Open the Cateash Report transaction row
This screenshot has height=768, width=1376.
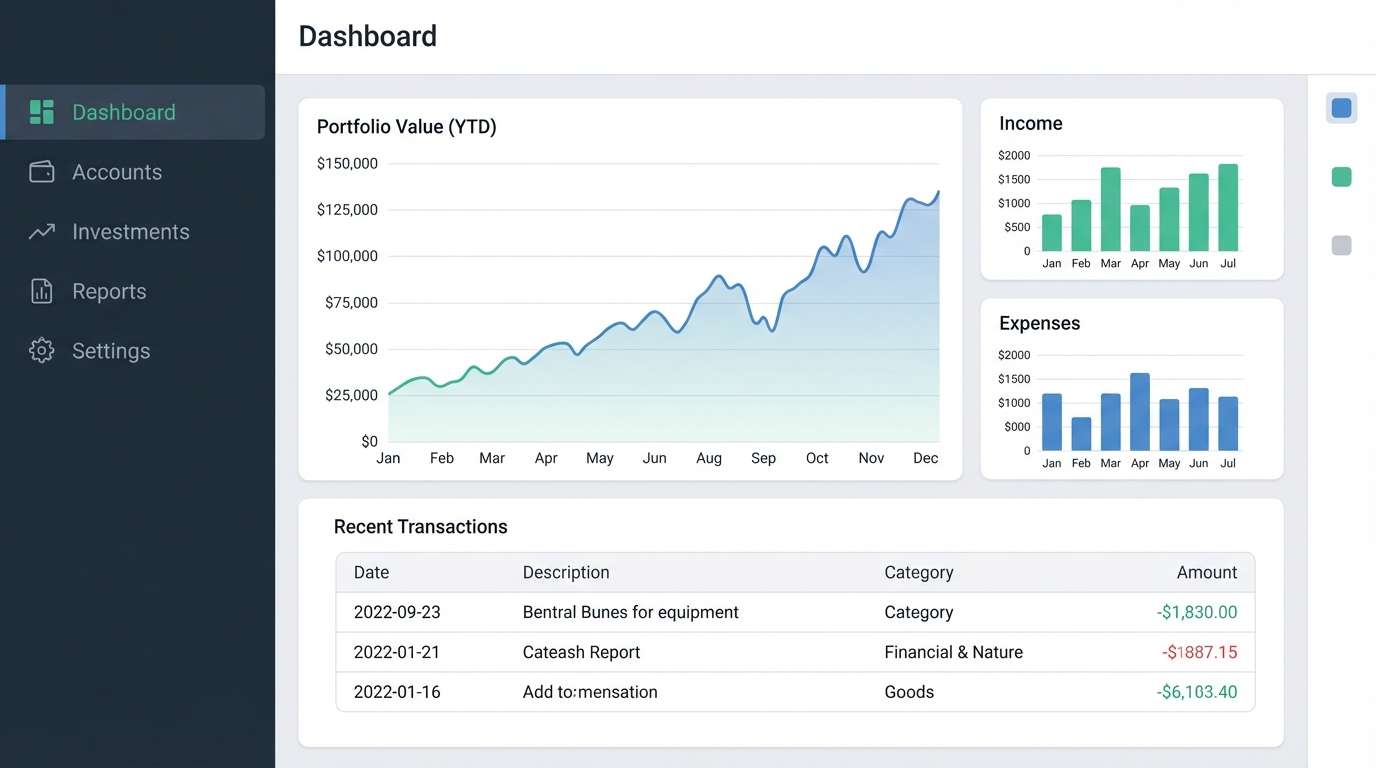pos(581,651)
